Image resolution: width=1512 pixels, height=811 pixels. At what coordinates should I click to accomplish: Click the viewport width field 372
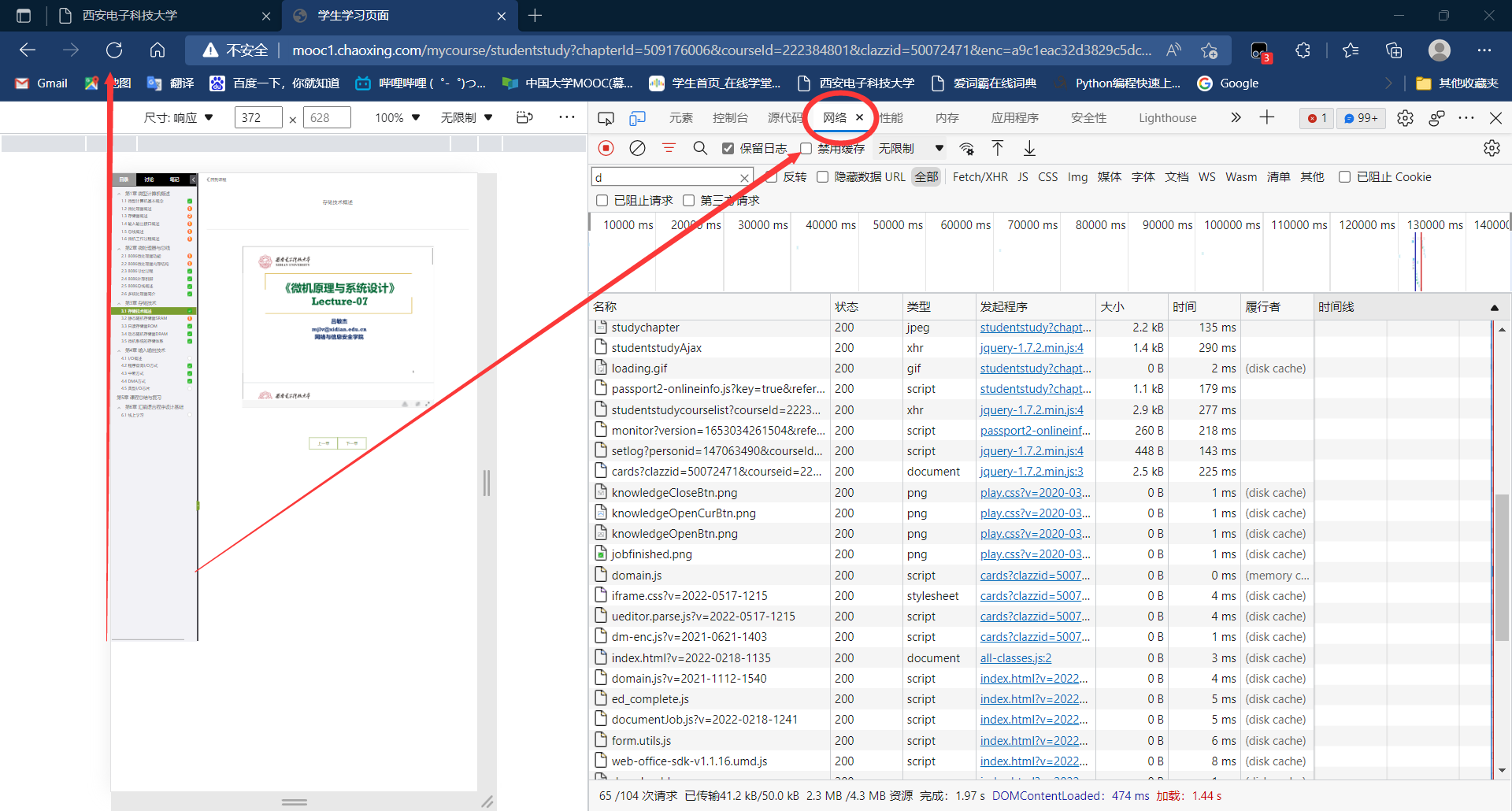coord(258,117)
